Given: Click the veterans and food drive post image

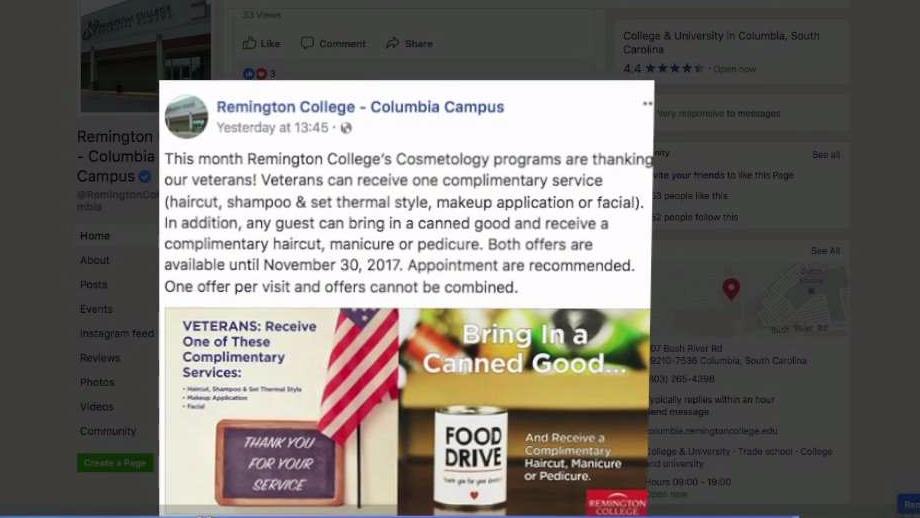Looking at the screenshot, I should coord(407,412).
